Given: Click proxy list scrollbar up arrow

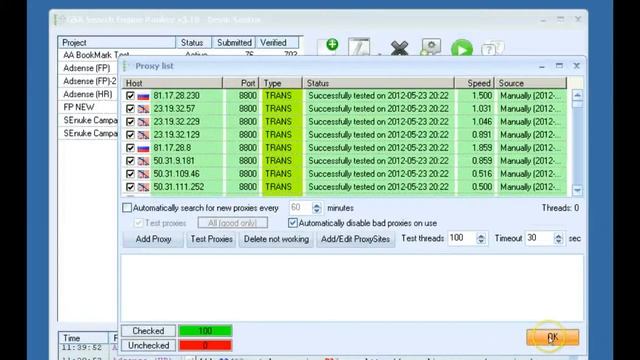Looking at the screenshot, I should (577, 96).
